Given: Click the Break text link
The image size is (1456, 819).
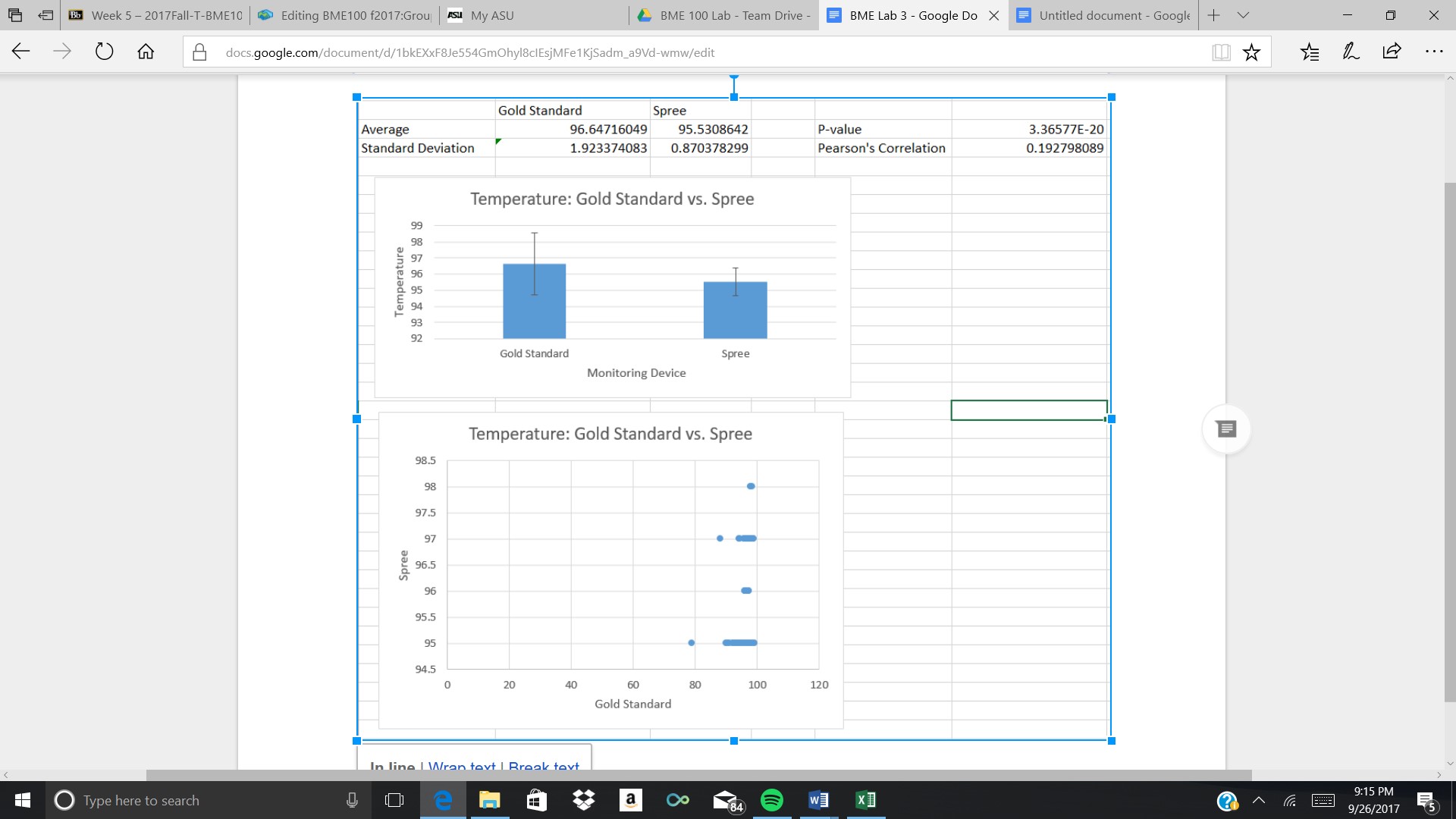Looking at the screenshot, I should 544,765.
